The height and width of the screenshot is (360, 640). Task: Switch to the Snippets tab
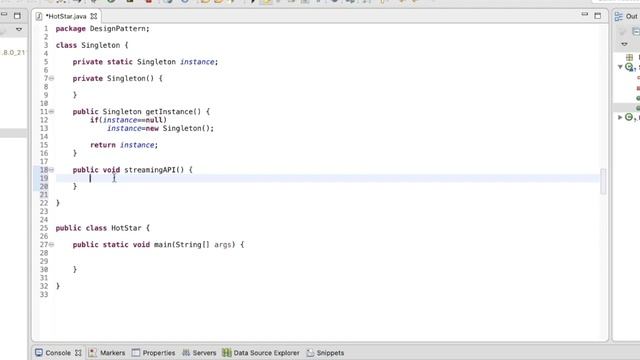click(x=325, y=353)
